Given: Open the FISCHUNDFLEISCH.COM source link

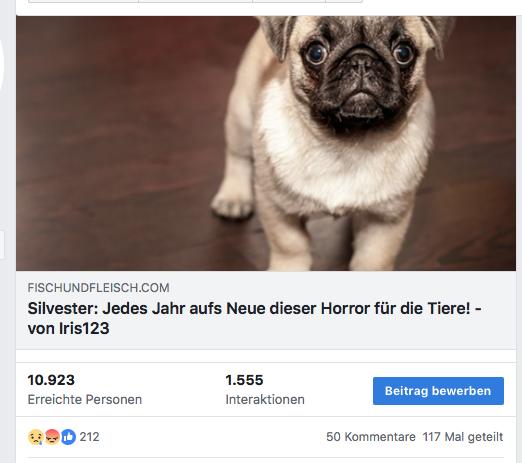Looking at the screenshot, I should coord(99,288).
